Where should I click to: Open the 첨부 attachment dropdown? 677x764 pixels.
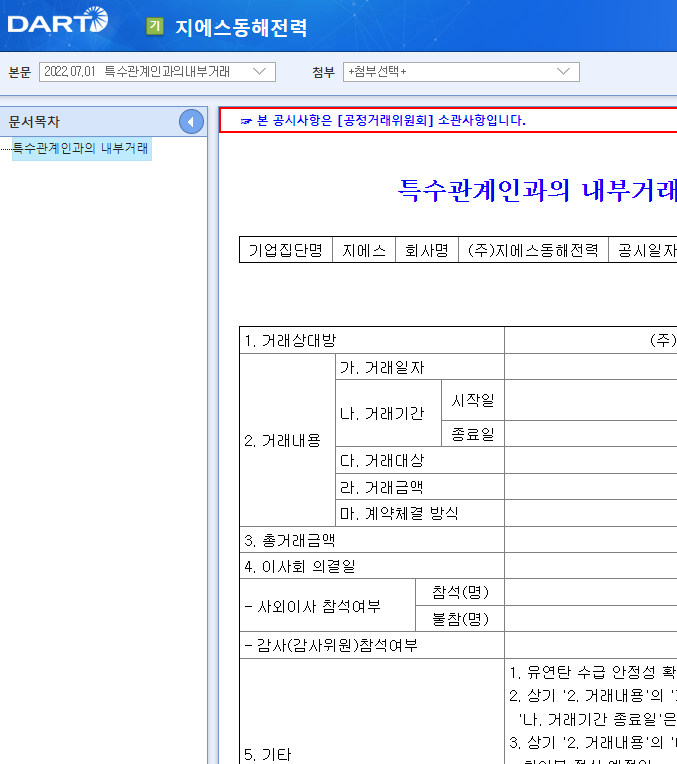click(x=461, y=72)
